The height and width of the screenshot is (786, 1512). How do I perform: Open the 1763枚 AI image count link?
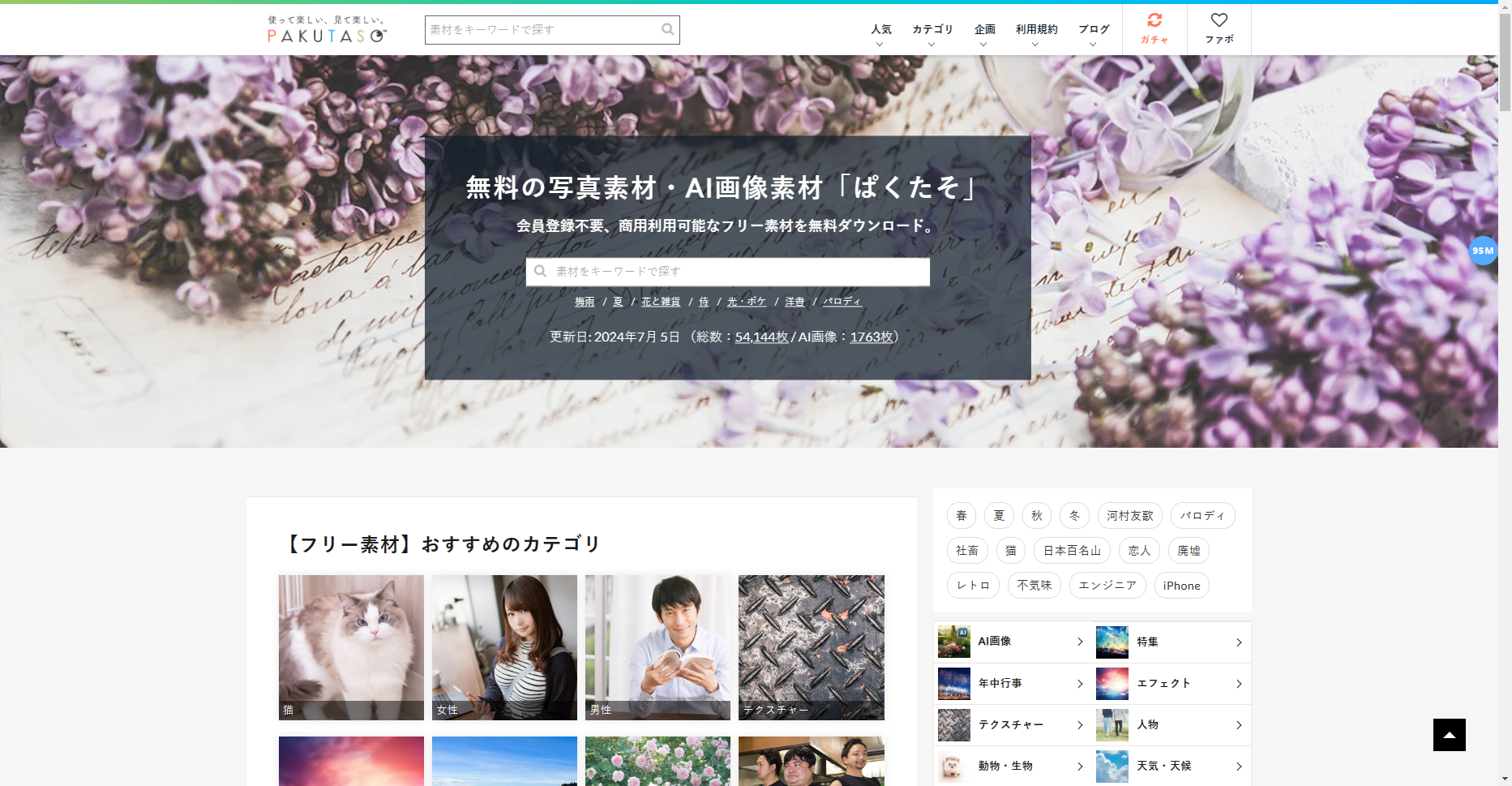[x=872, y=337]
